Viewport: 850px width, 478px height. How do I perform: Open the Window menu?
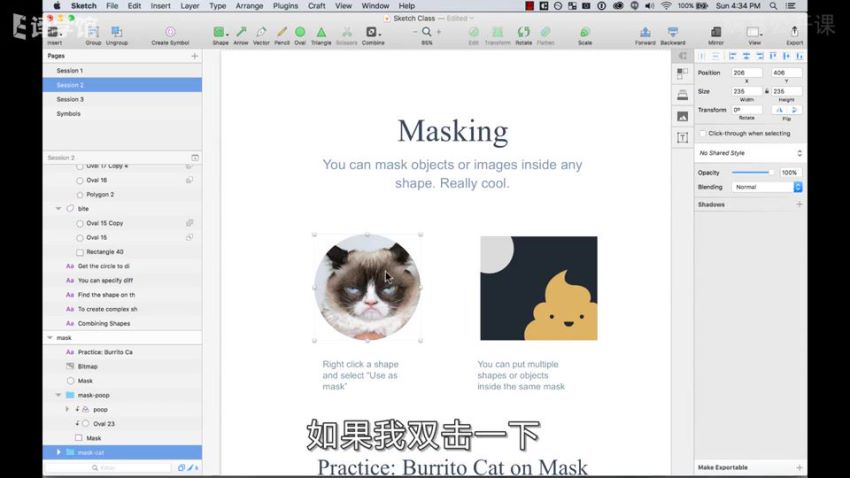(x=375, y=5)
